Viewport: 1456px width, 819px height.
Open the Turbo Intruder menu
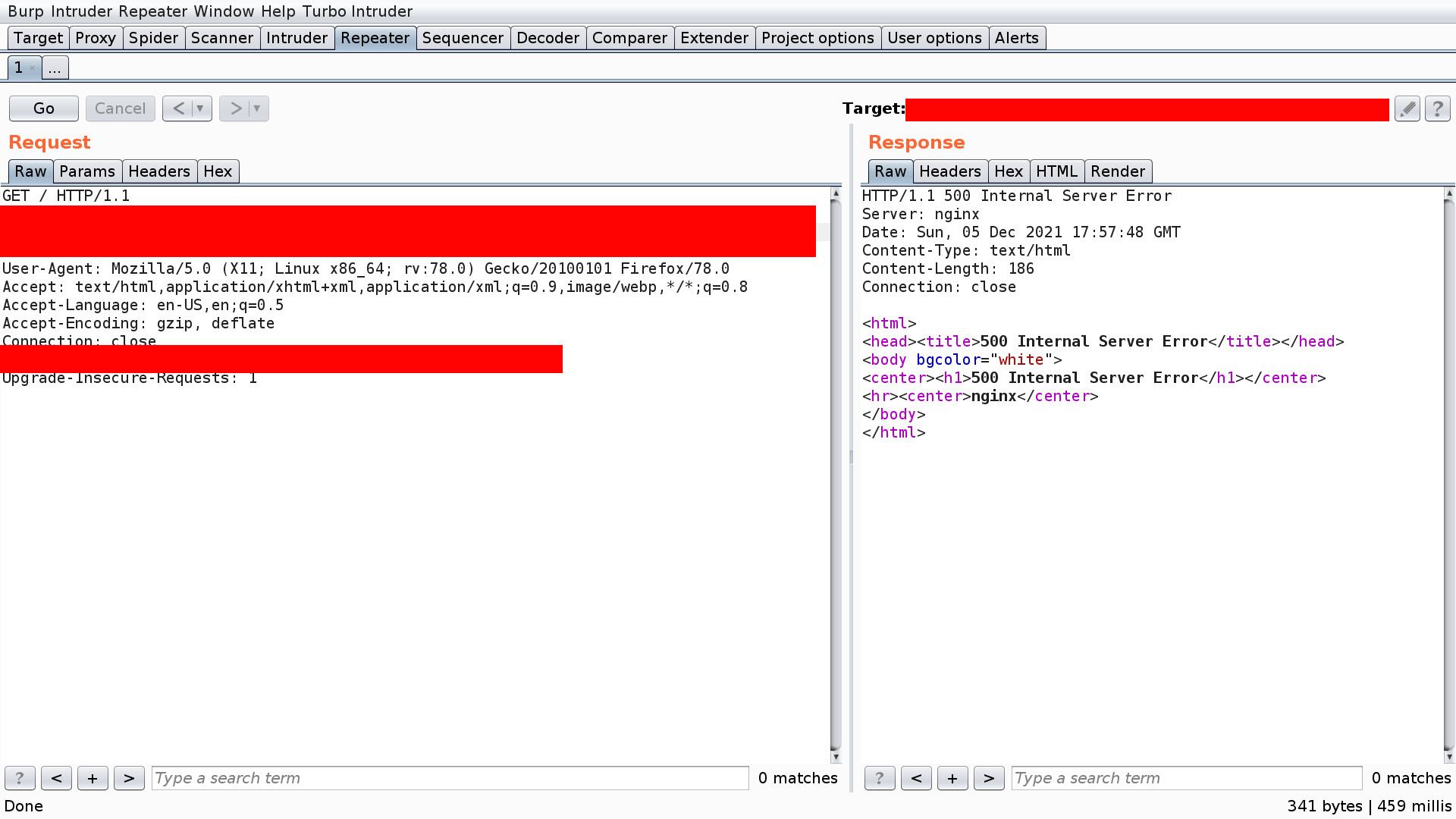357,11
